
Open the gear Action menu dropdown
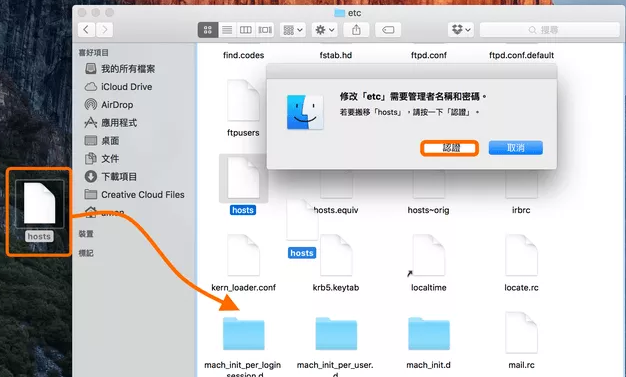pyautogui.click(x=325, y=30)
